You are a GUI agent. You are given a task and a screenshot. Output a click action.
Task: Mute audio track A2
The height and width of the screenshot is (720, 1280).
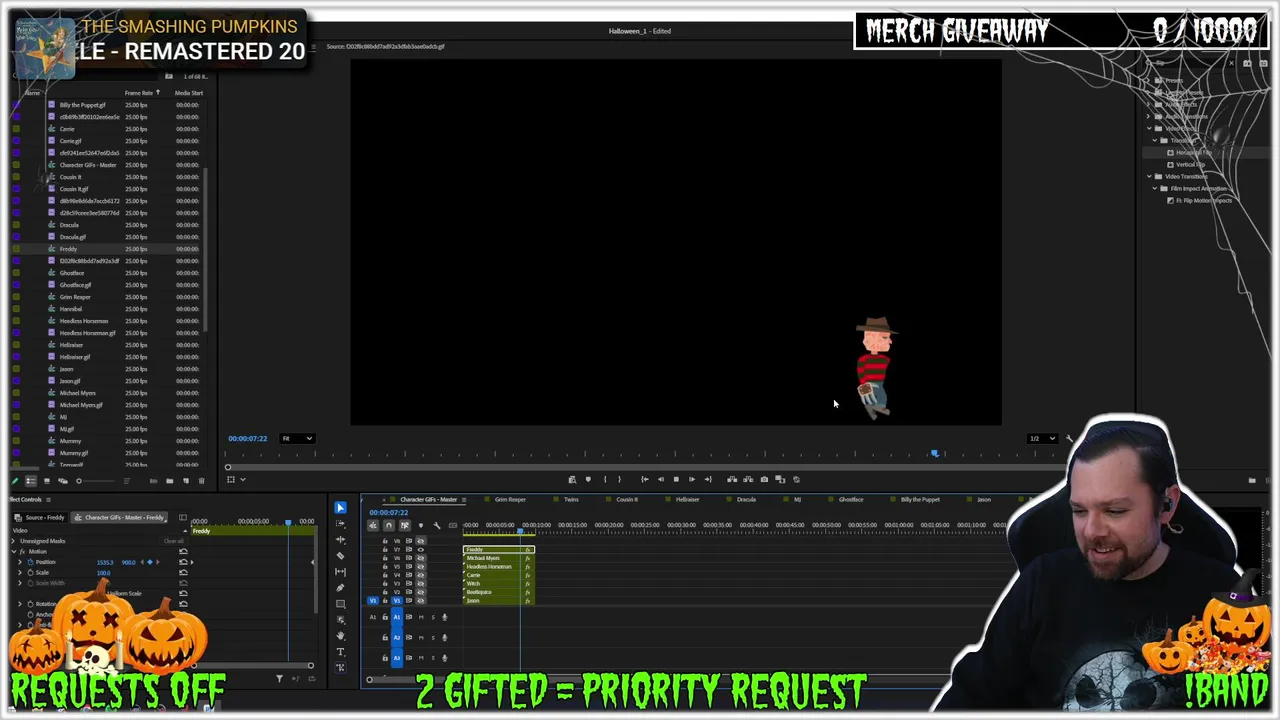[x=421, y=637]
